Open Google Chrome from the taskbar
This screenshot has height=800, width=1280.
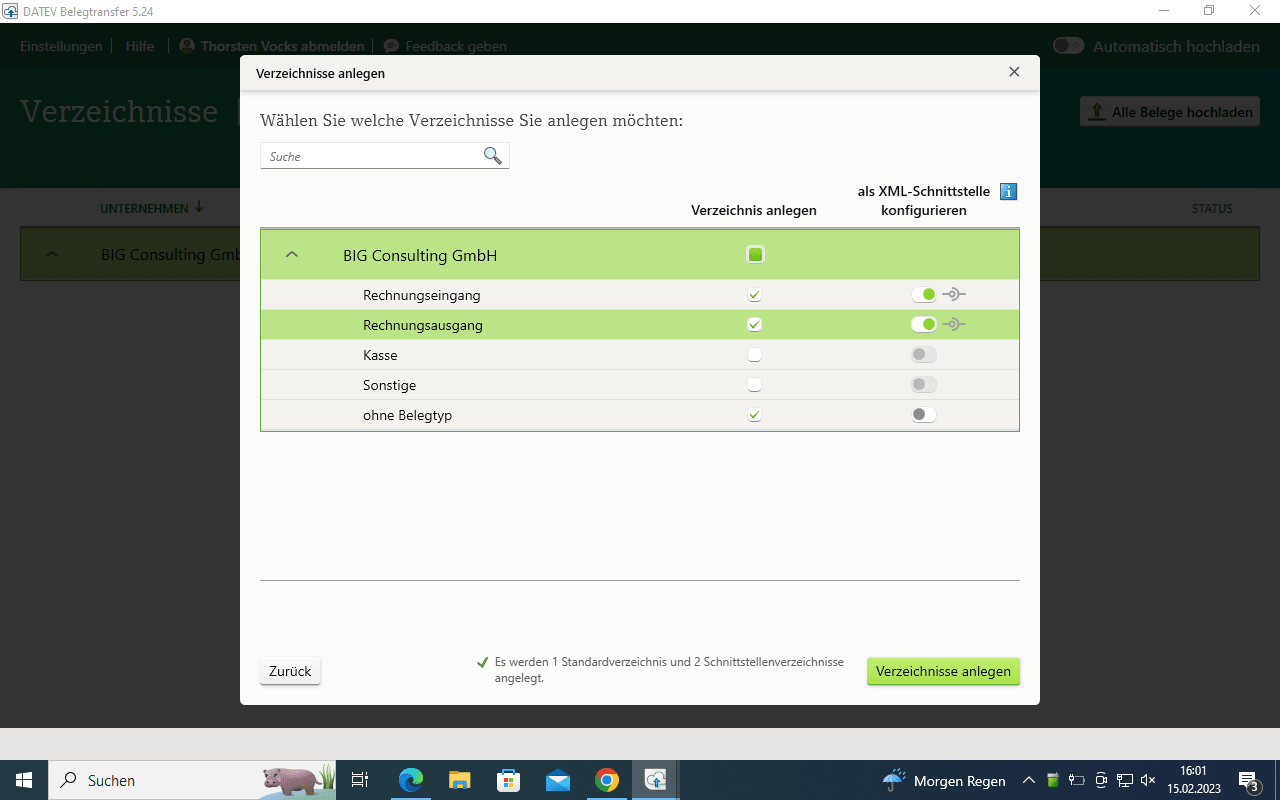tap(606, 780)
